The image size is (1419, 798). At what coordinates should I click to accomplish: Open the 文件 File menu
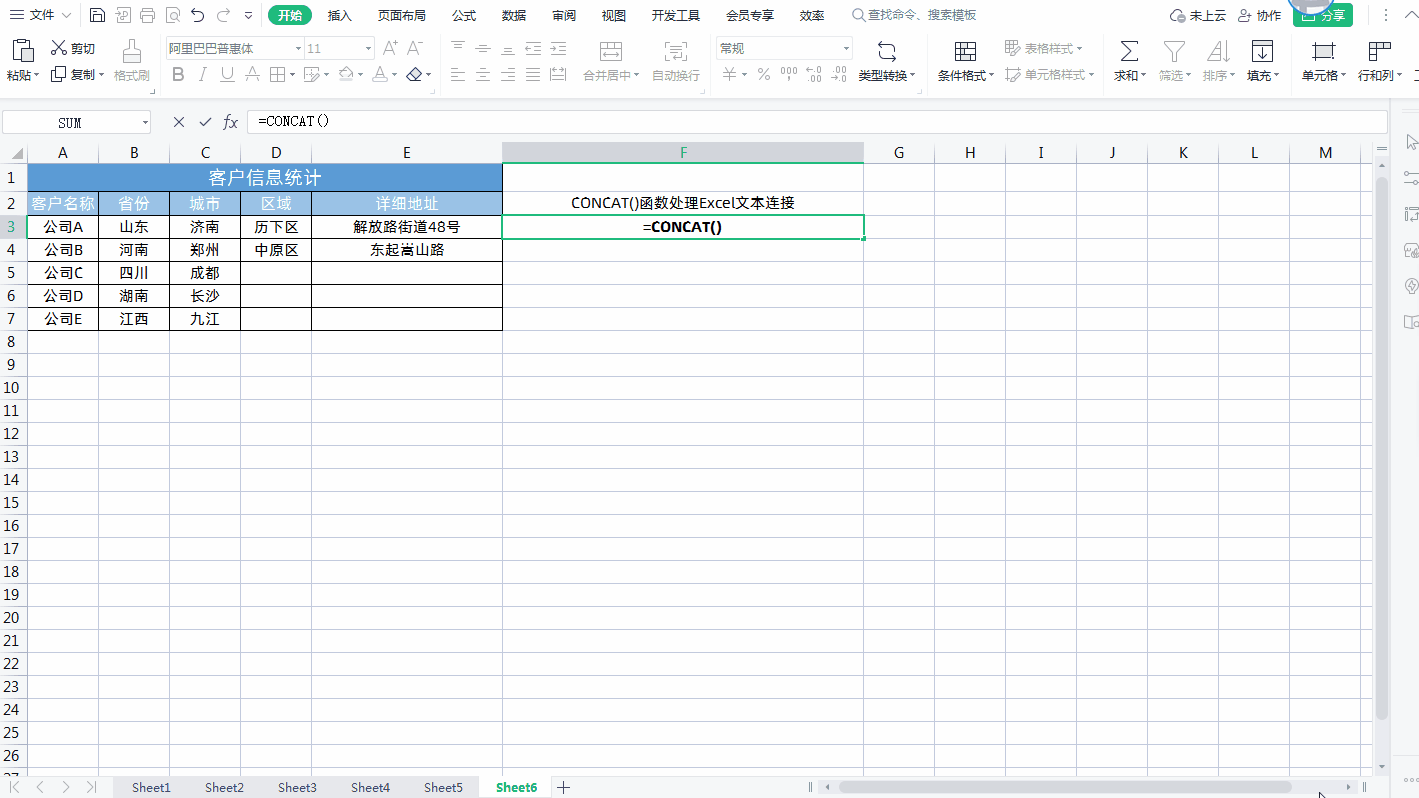tap(40, 15)
